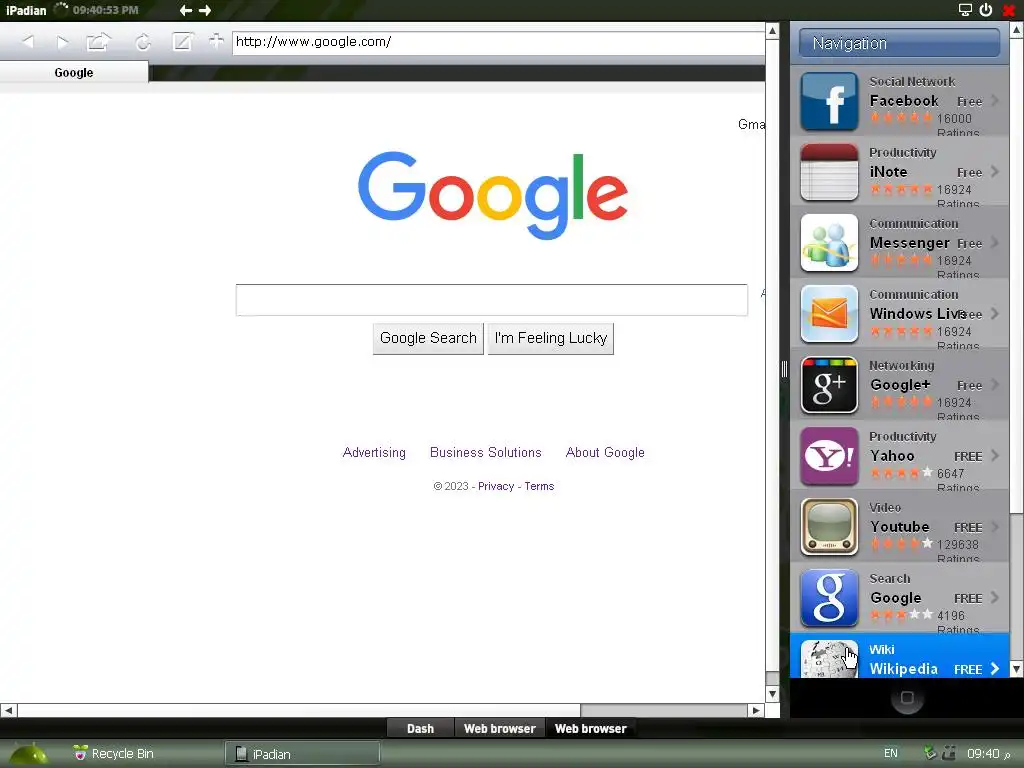The image size is (1024, 768).
Task: Click the browser back arrow button
Action: coord(28,42)
